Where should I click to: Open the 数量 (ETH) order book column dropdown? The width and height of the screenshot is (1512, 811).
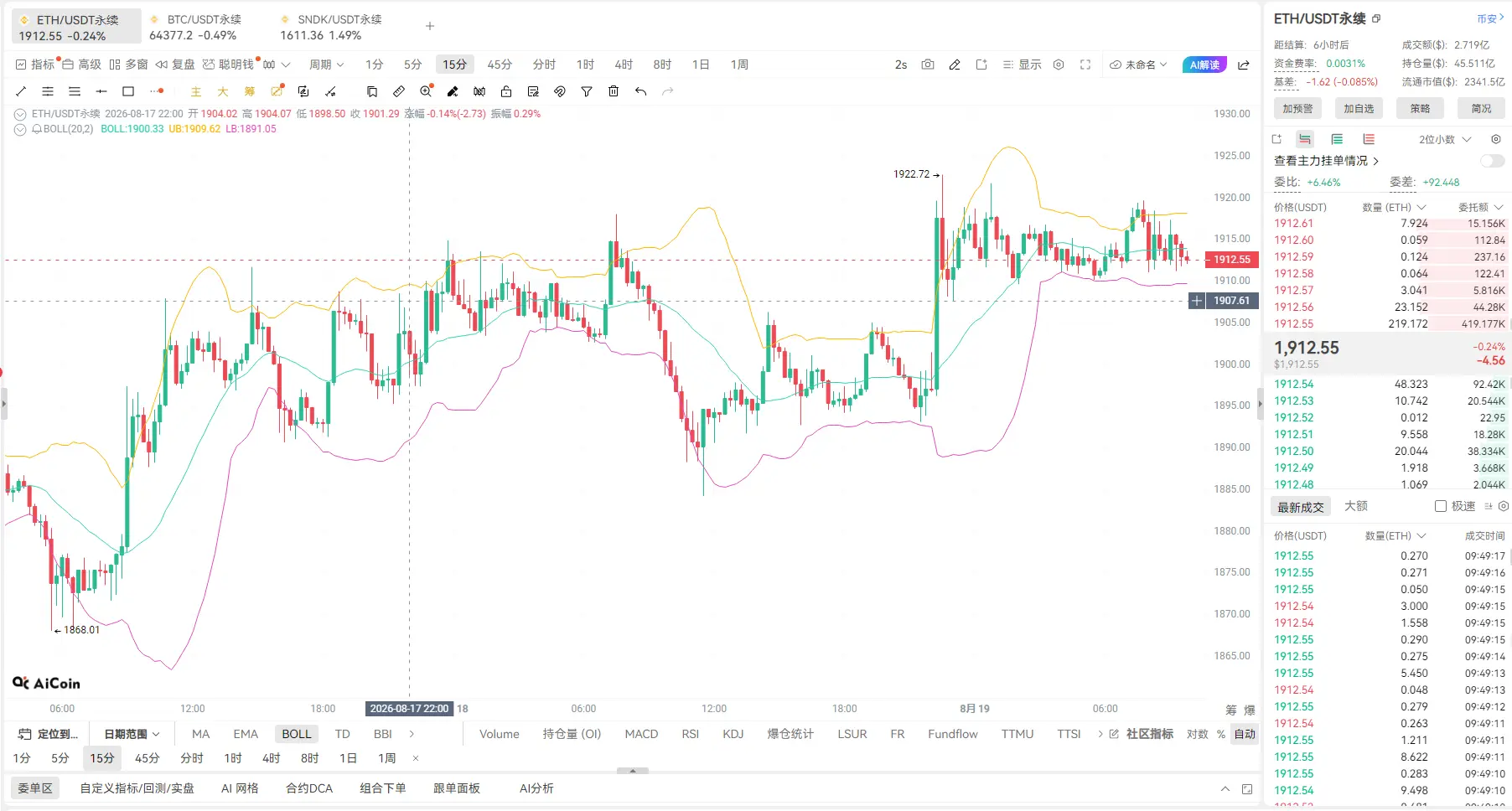(1394, 207)
